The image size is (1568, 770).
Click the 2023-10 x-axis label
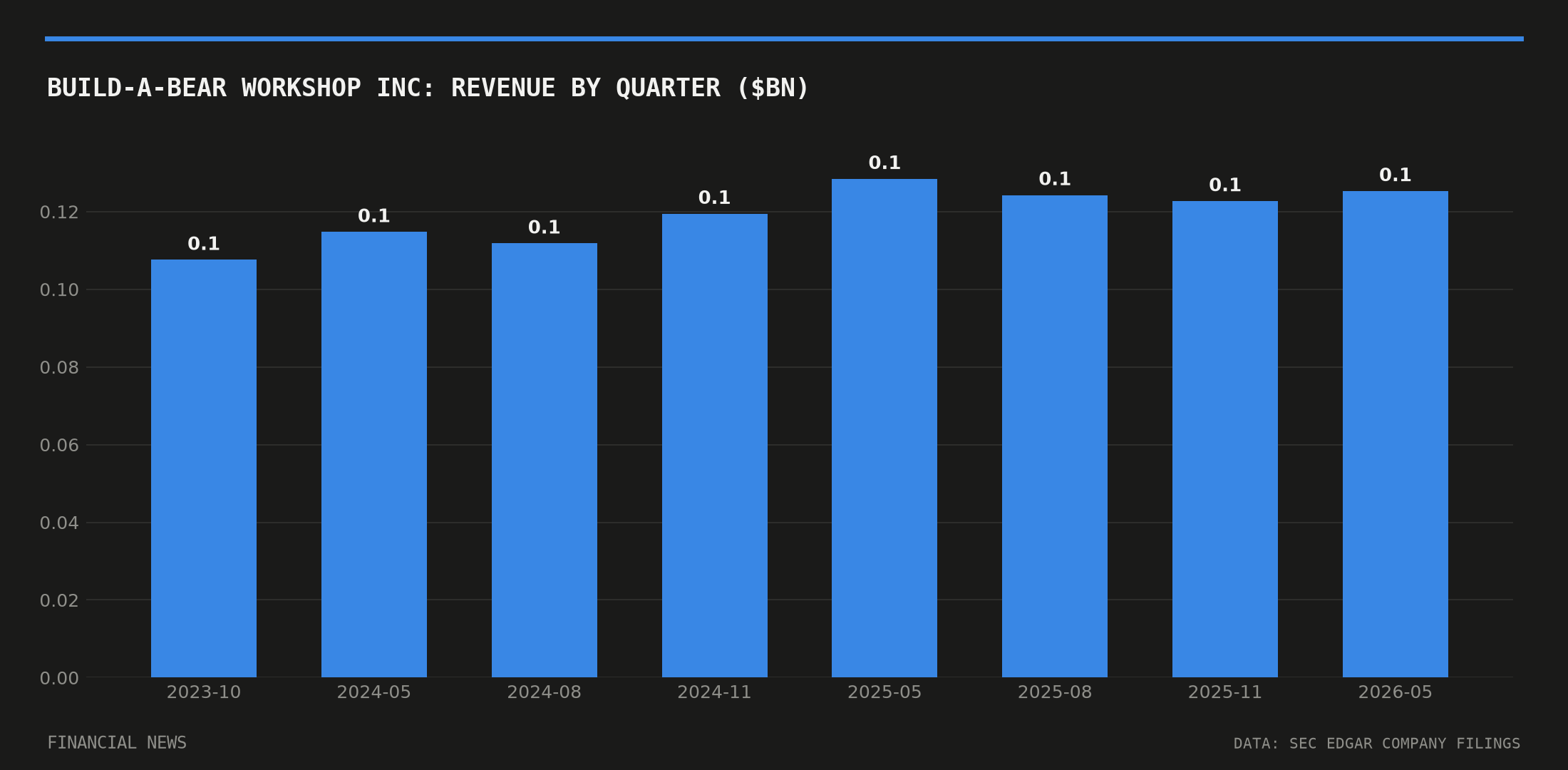click(x=204, y=692)
